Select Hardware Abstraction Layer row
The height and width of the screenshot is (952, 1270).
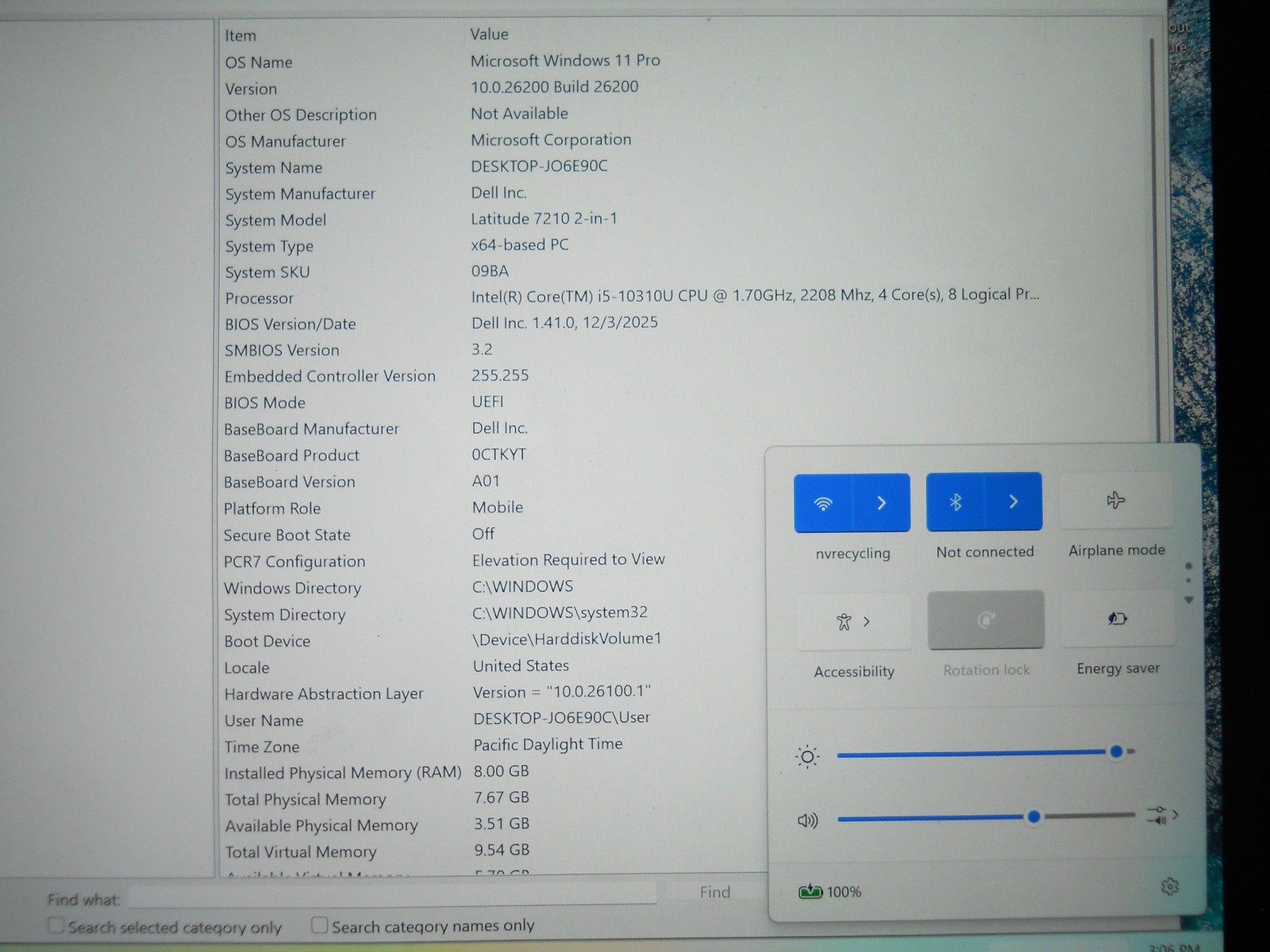tap(492, 693)
